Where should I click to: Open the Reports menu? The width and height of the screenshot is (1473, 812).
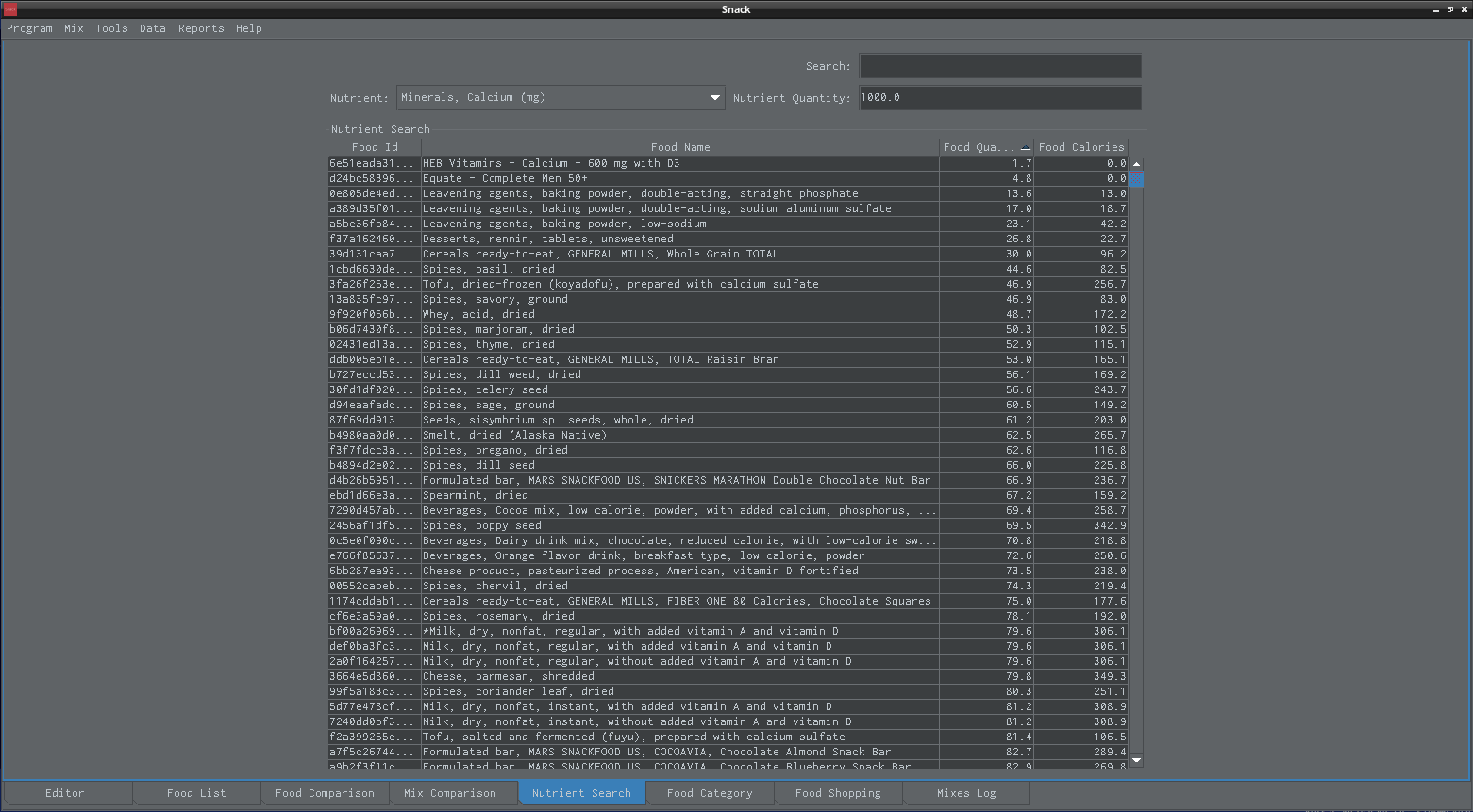pyautogui.click(x=201, y=28)
